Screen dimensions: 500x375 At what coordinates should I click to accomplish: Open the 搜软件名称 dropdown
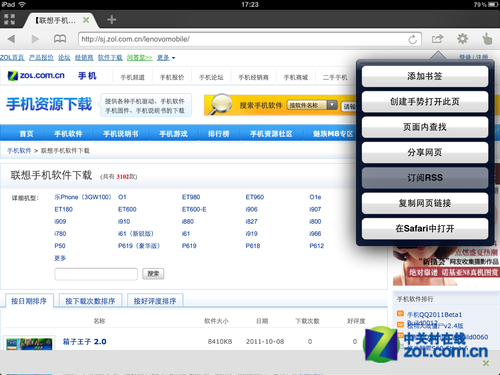point(312,105)
